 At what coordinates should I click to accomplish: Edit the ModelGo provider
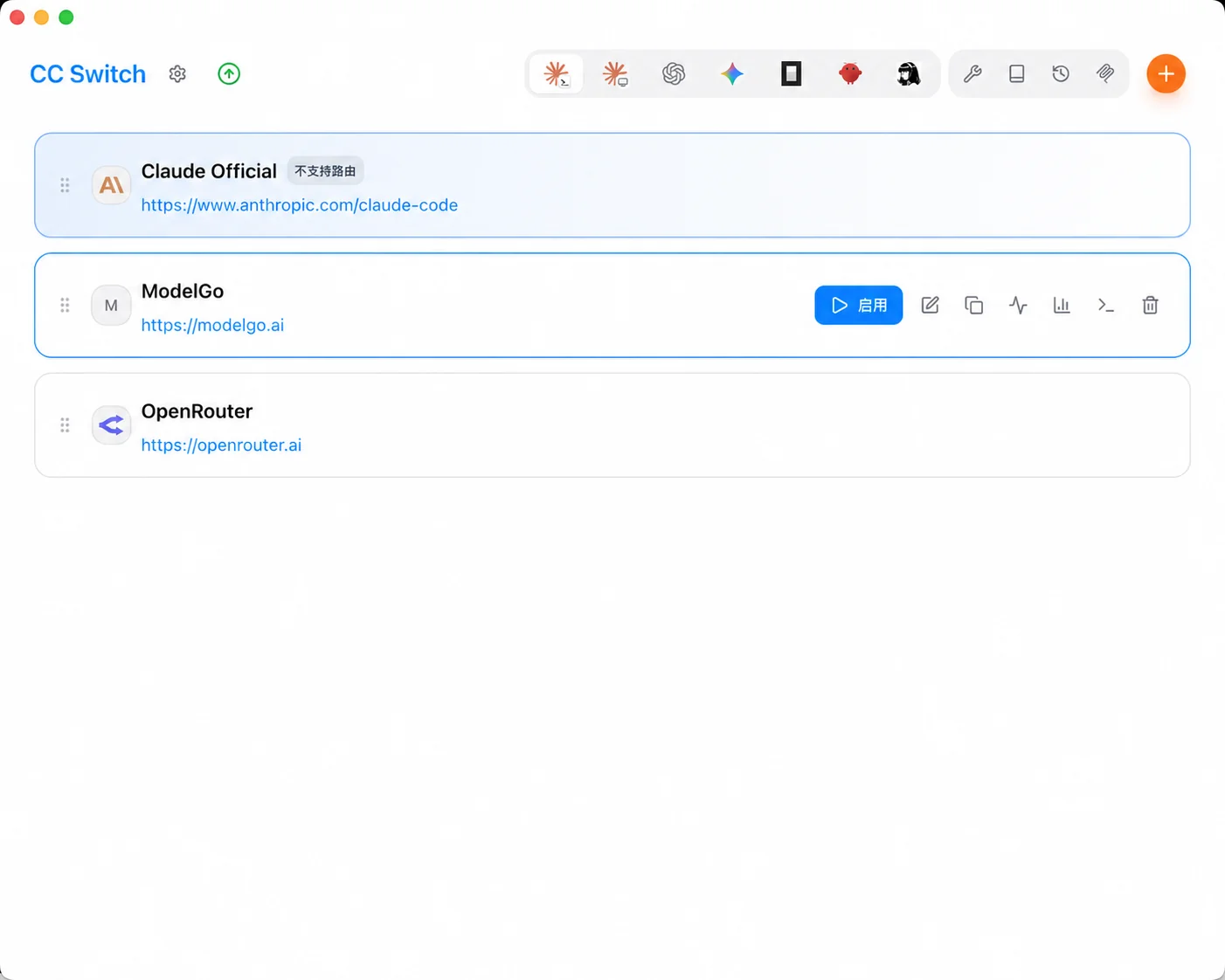(930, 305)
